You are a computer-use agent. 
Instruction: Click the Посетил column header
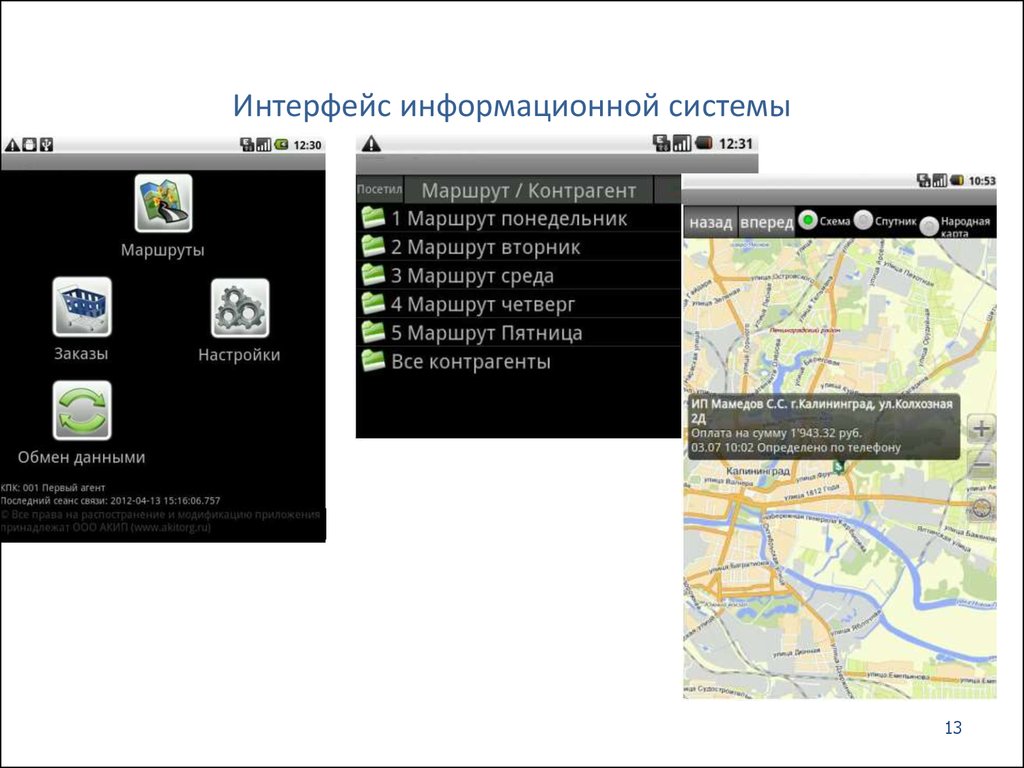(x=379, y=189)
